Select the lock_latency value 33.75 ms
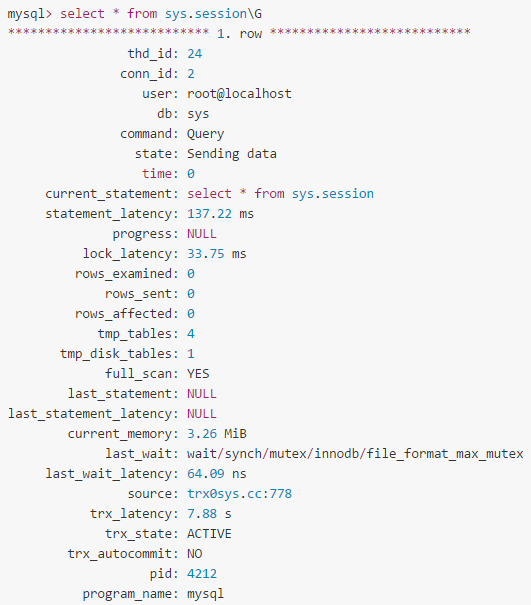The width and height of the screenshot is (531, 605). tap(216, 254)
